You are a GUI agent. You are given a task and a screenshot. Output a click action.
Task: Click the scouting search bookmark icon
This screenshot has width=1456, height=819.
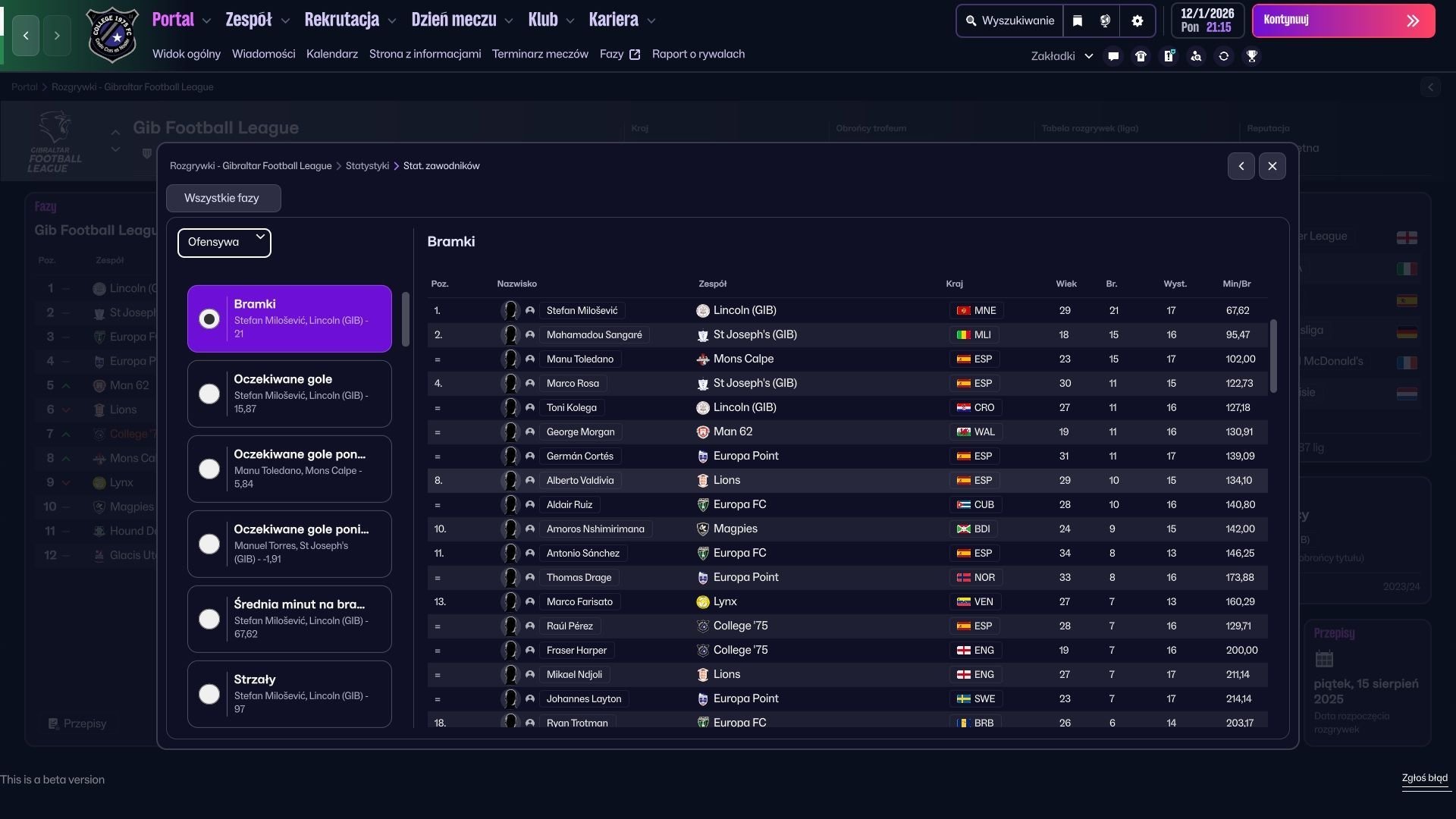click(1196, 56)
